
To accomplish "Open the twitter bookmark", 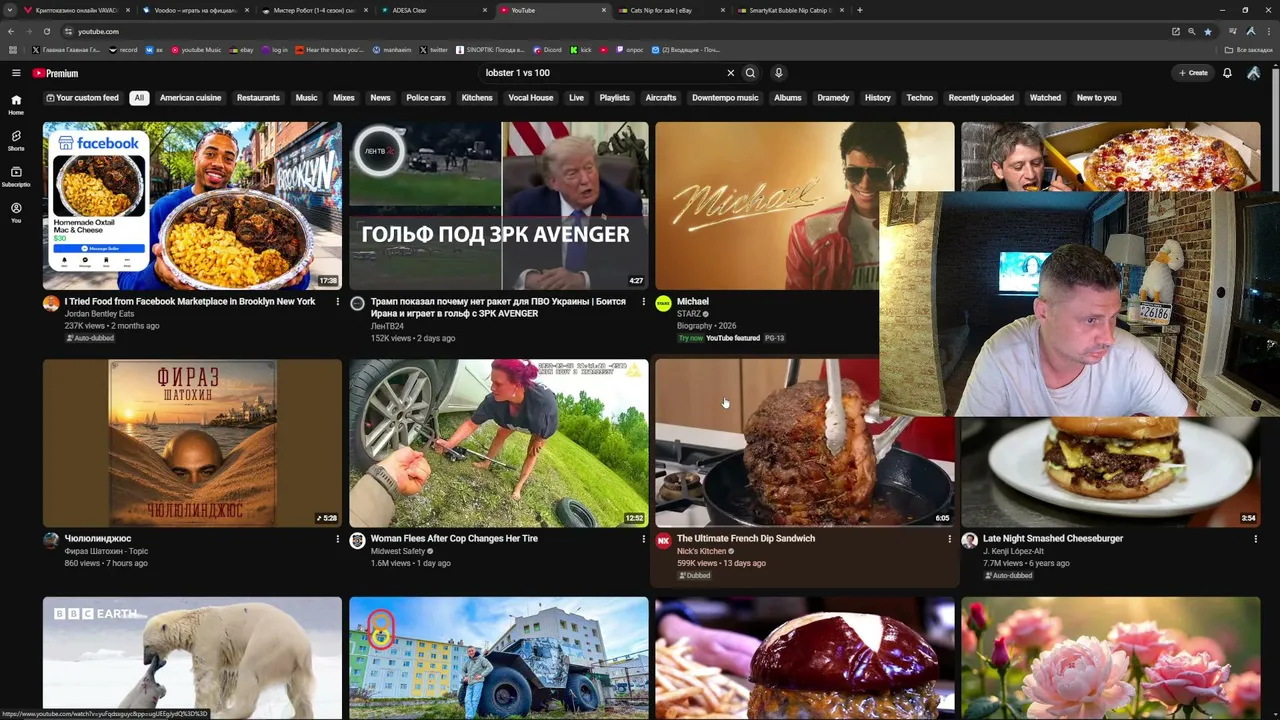I will tap(434, 50).
